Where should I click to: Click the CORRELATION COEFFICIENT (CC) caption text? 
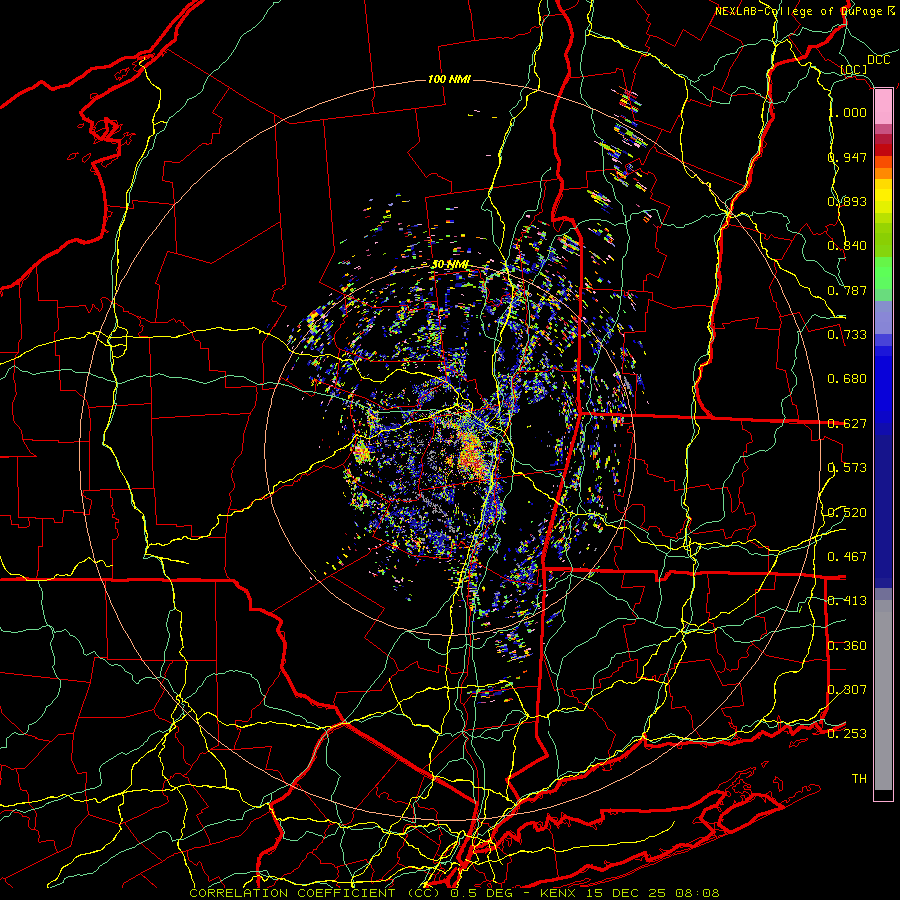tap(317, 893)
